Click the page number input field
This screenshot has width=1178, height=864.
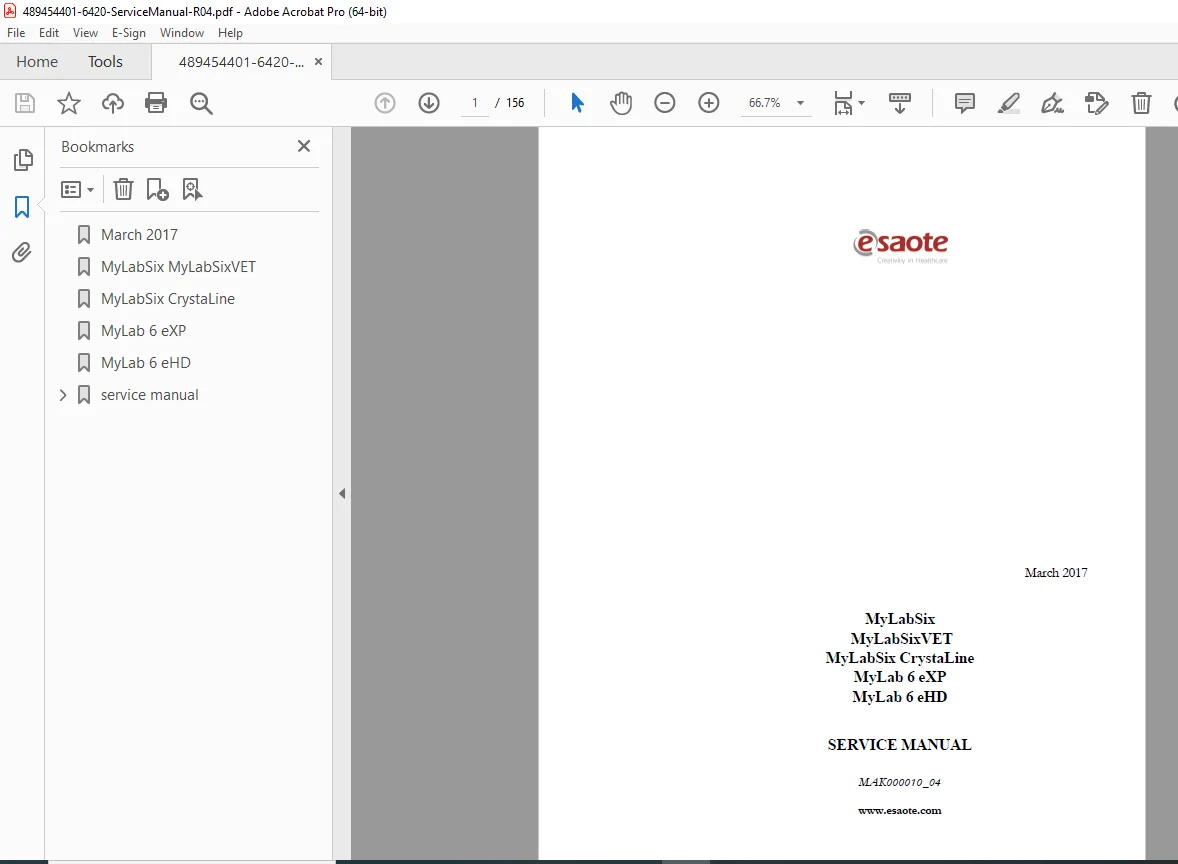point(474,103)
